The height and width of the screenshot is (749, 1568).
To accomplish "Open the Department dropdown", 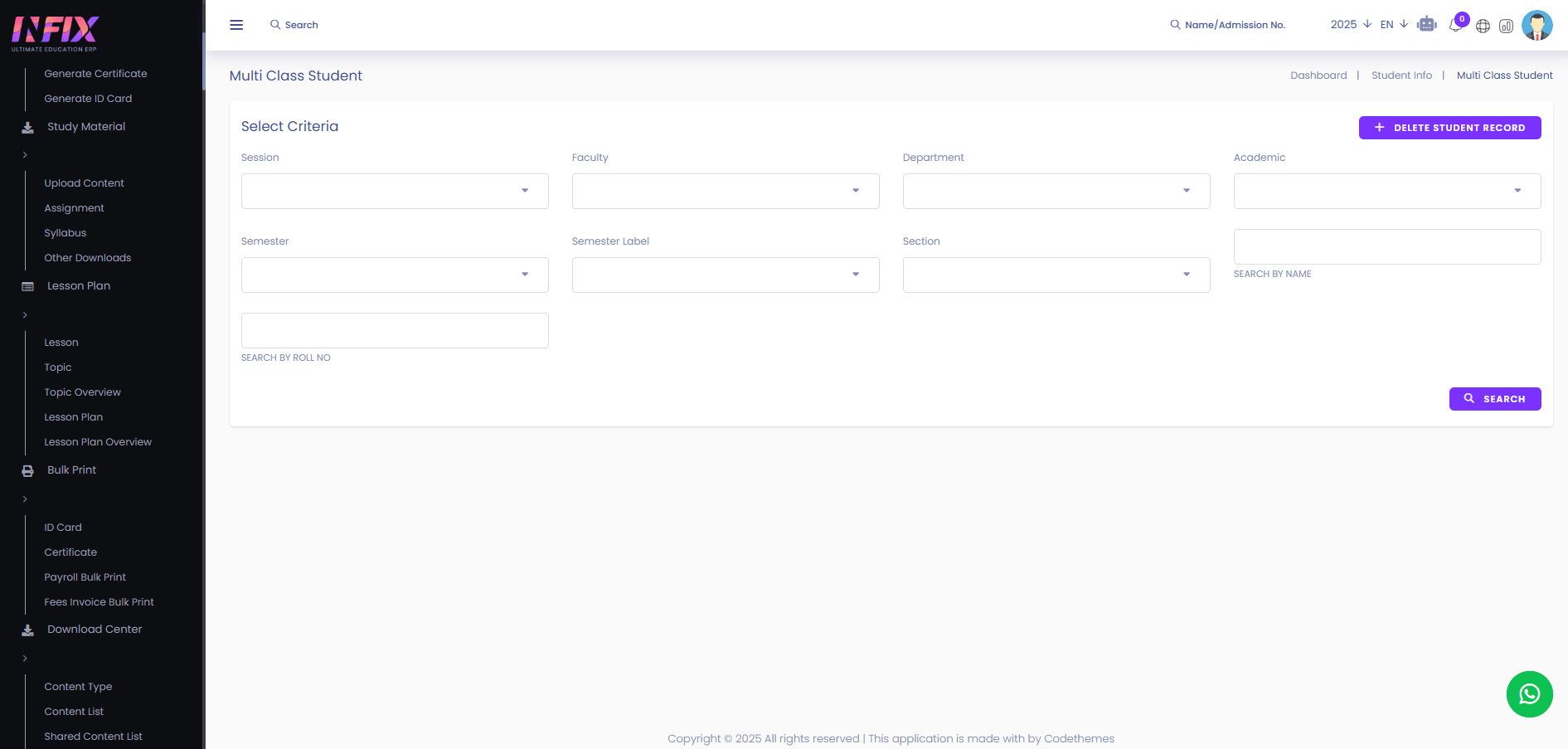I will (x=1056, y=191).
